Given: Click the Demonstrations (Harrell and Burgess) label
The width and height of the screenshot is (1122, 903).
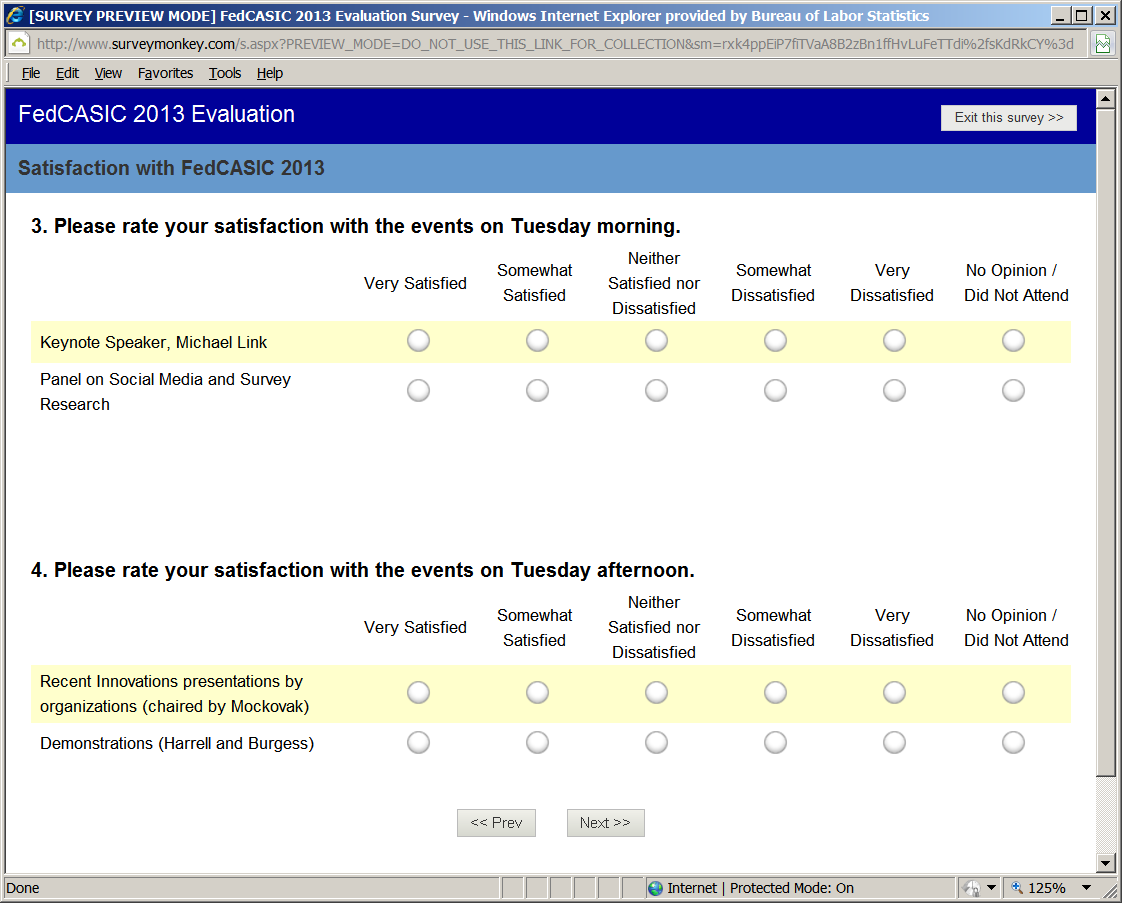Looking at the screenshot, I should tap(177, 743).
